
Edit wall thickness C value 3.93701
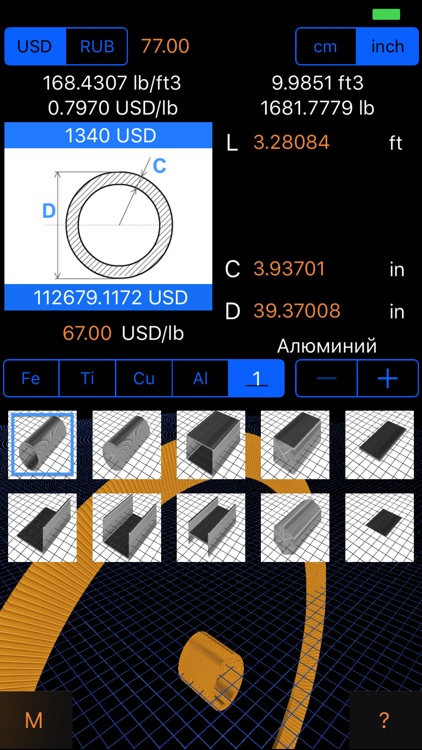tap(289, 269)
